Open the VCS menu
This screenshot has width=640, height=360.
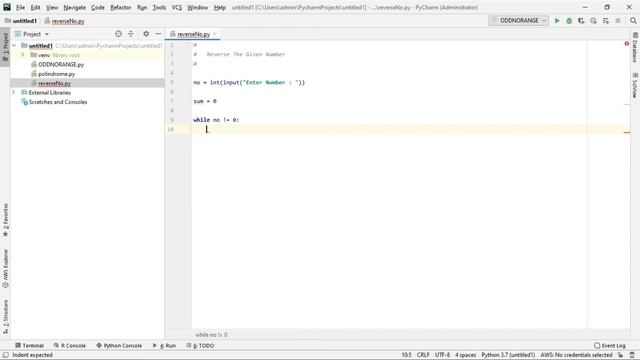177,7
